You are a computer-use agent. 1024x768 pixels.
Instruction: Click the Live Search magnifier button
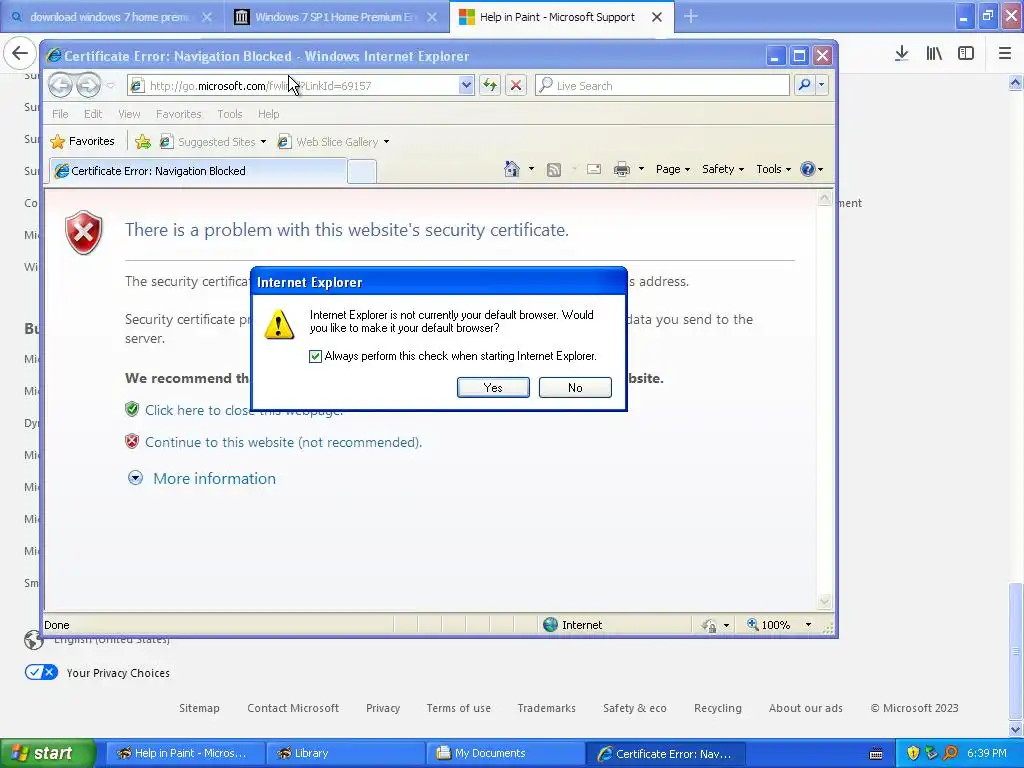805,85
